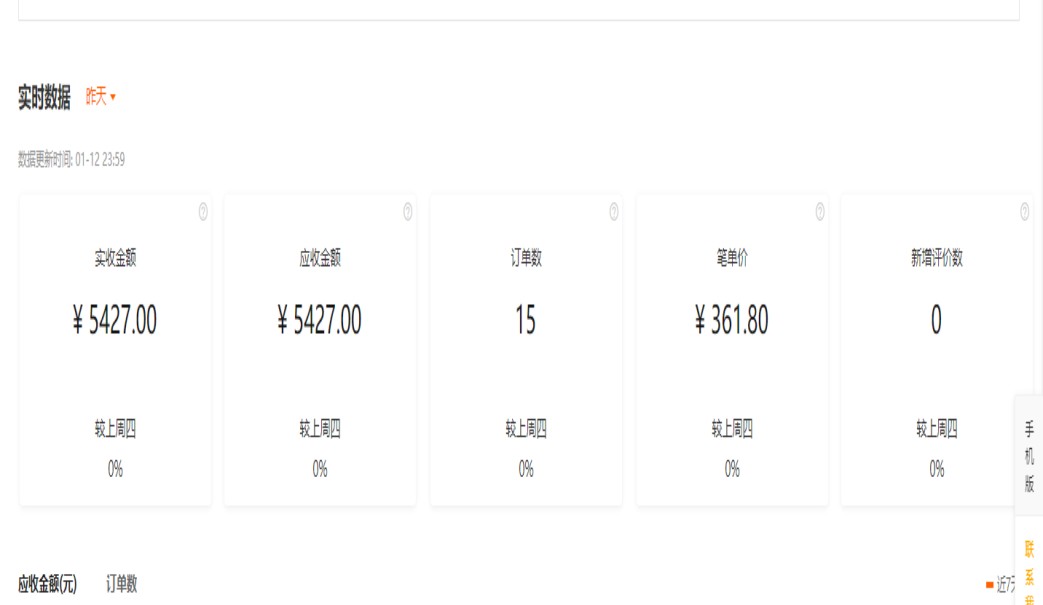
Task: Open the 昨天 date range dropdown
Action: (x=101, y=97)
